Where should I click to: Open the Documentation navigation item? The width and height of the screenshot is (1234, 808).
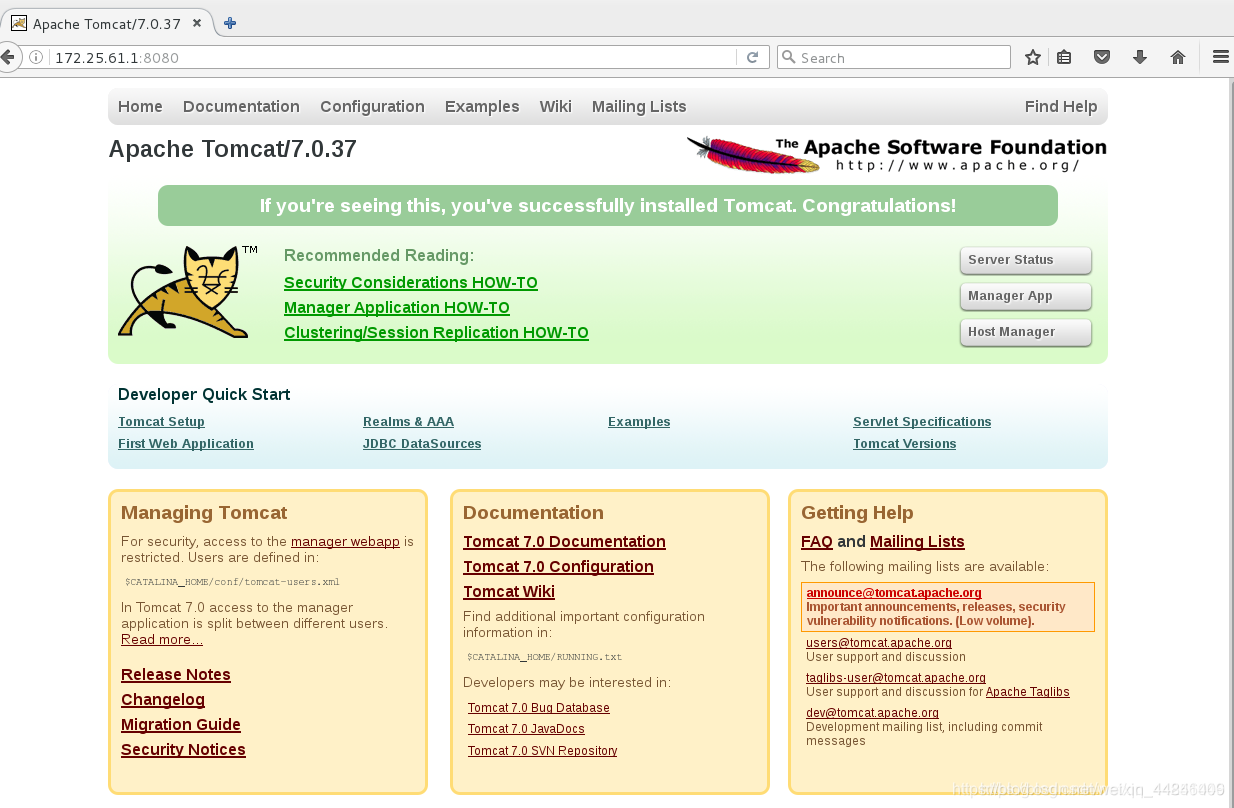click(x=241, y=107)
